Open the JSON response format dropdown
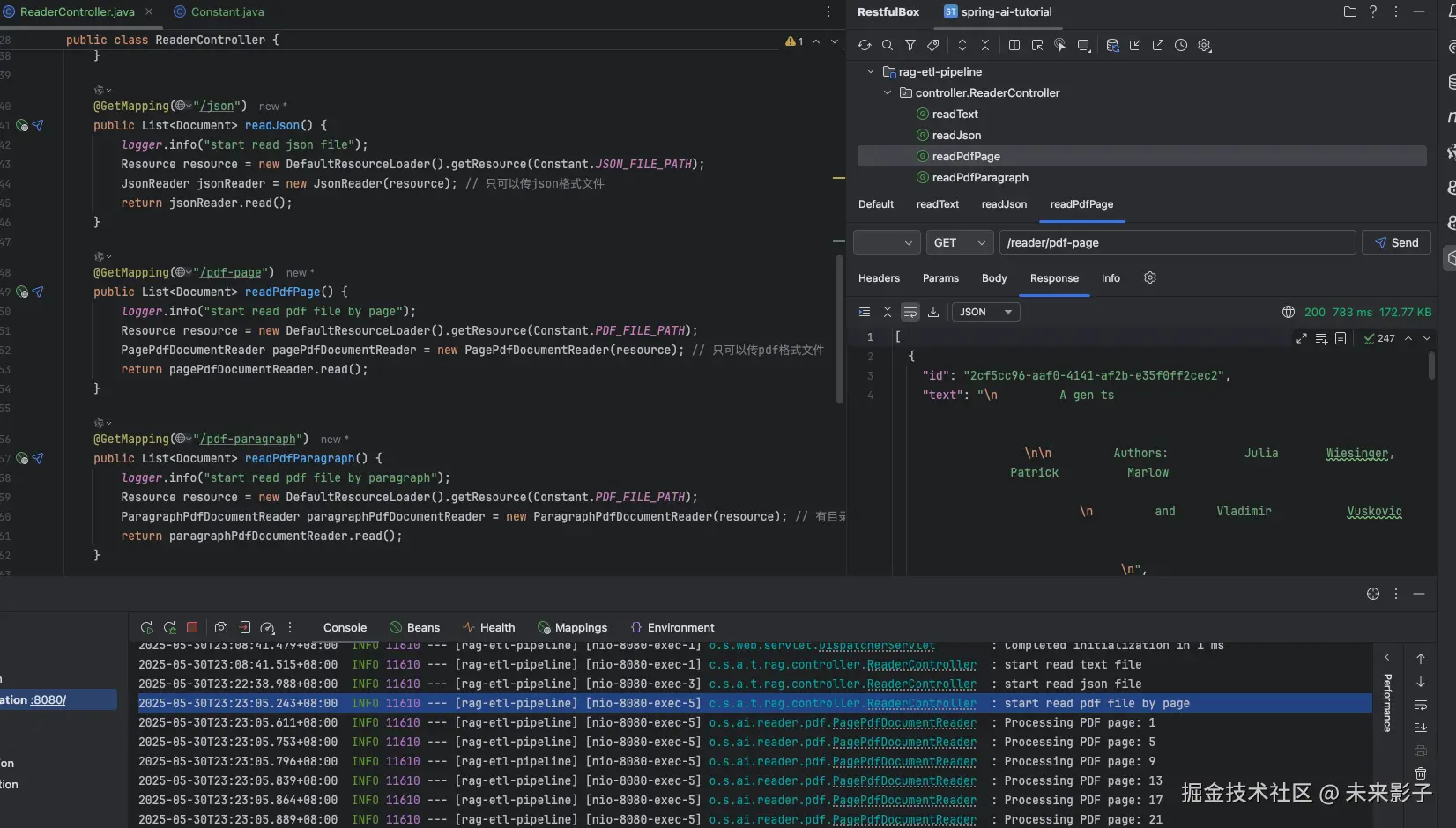The image size is (1456, 828). tap(985, 312)
